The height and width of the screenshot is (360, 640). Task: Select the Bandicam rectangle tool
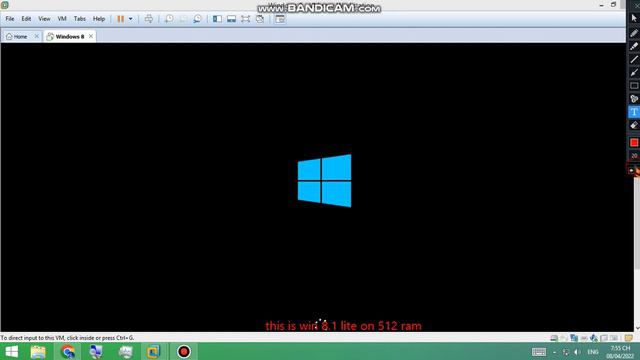[x=634, y=86]
